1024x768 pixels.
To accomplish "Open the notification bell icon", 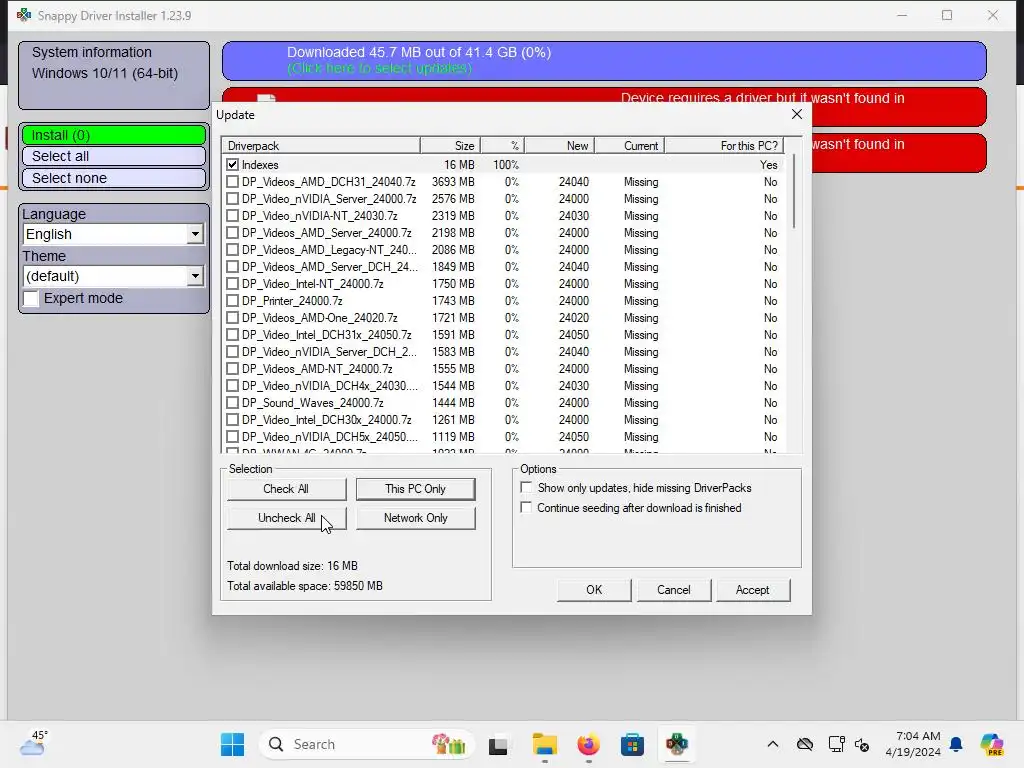I will pyautogui.click(x=956, y=744).
